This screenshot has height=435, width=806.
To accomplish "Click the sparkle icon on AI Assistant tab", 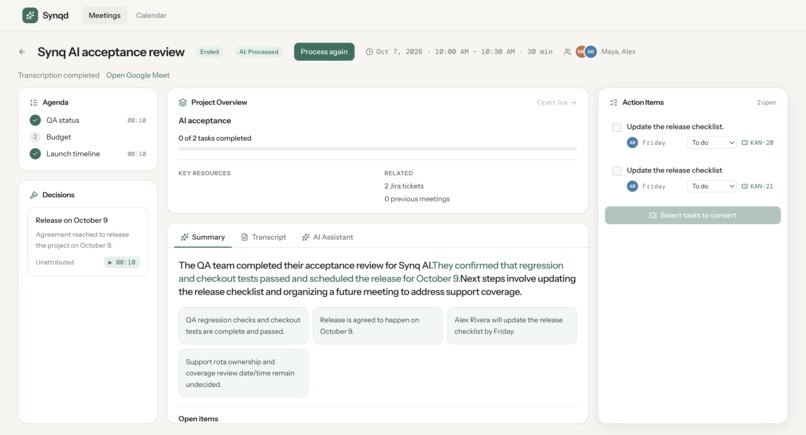I will (306, 237).
